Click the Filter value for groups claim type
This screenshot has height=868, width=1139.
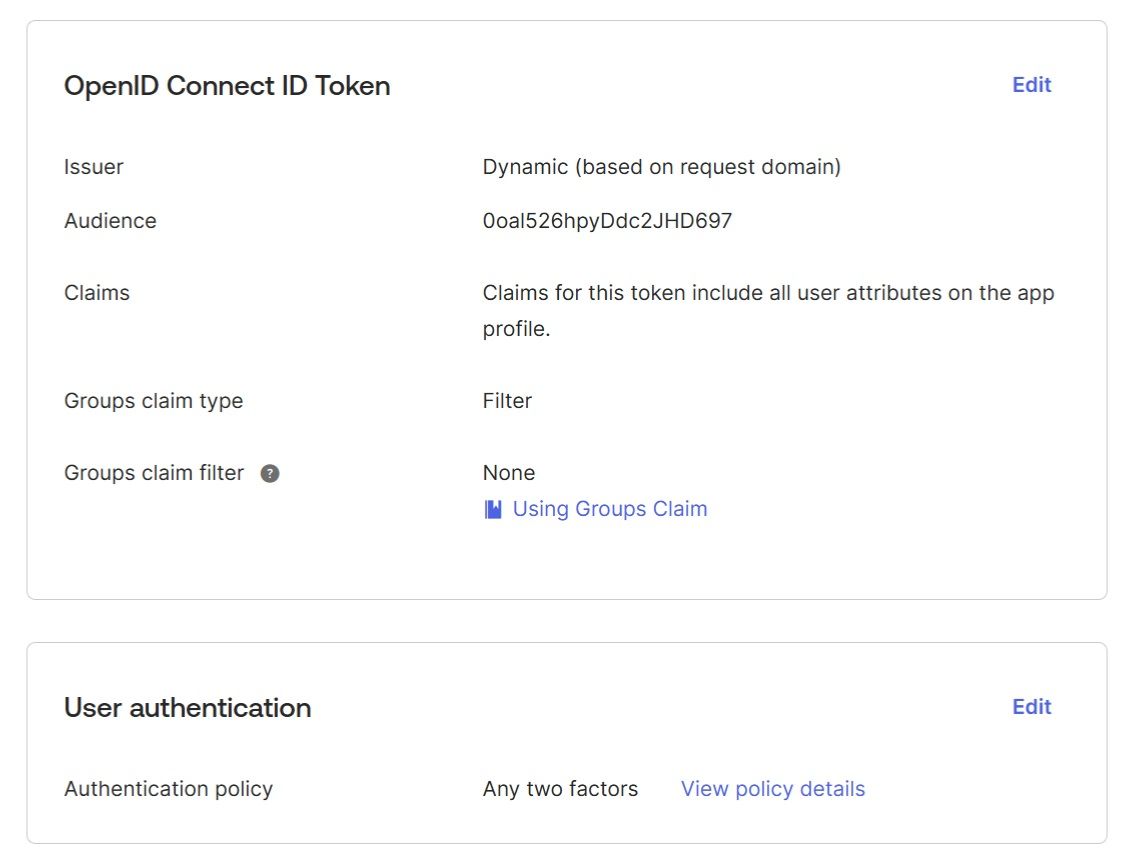point(507,401)
